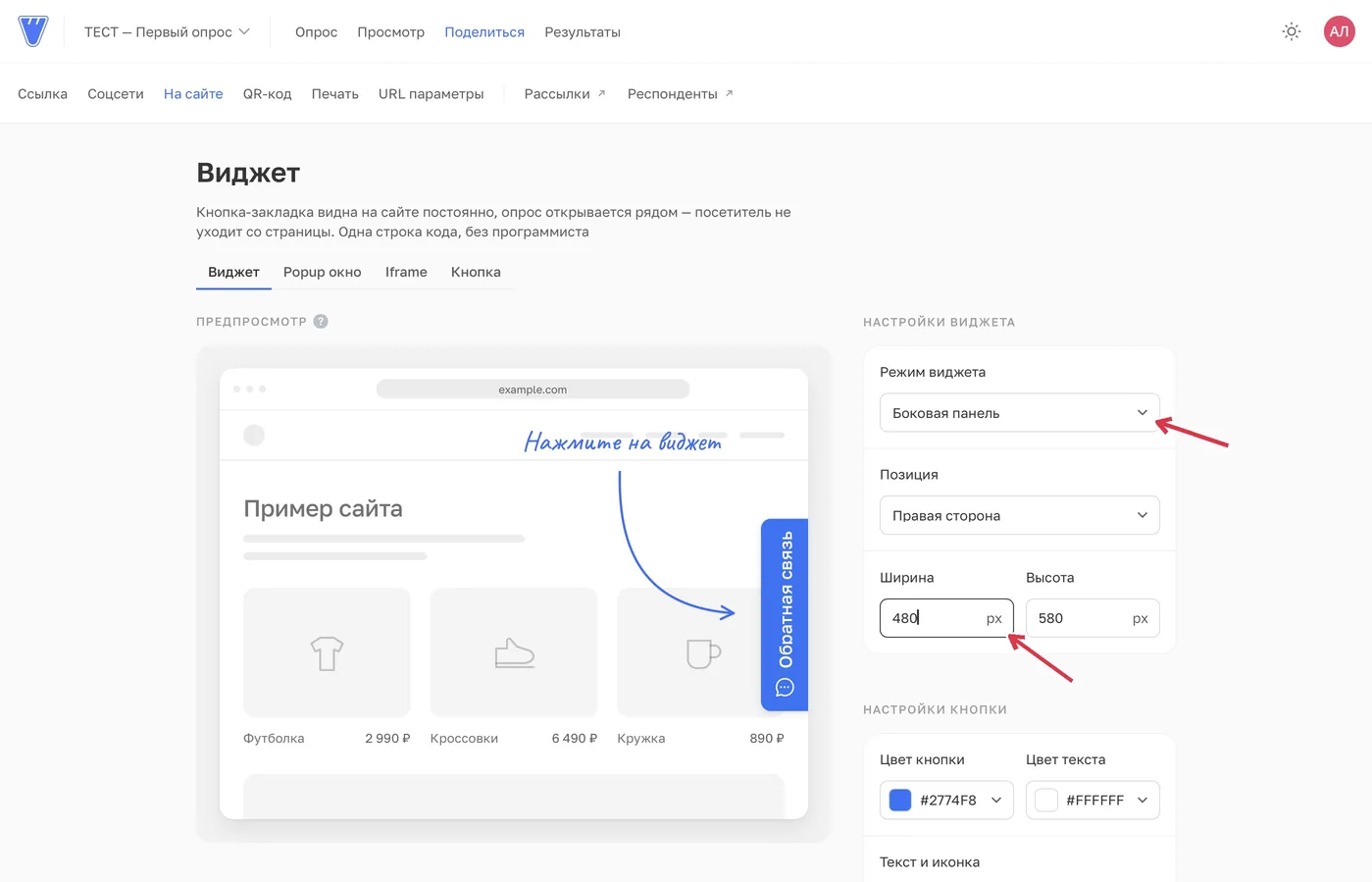Viewport: 1372px width, 882px height.
Task: Switch to the Печать sub-tab
Action: pos(335,94)
